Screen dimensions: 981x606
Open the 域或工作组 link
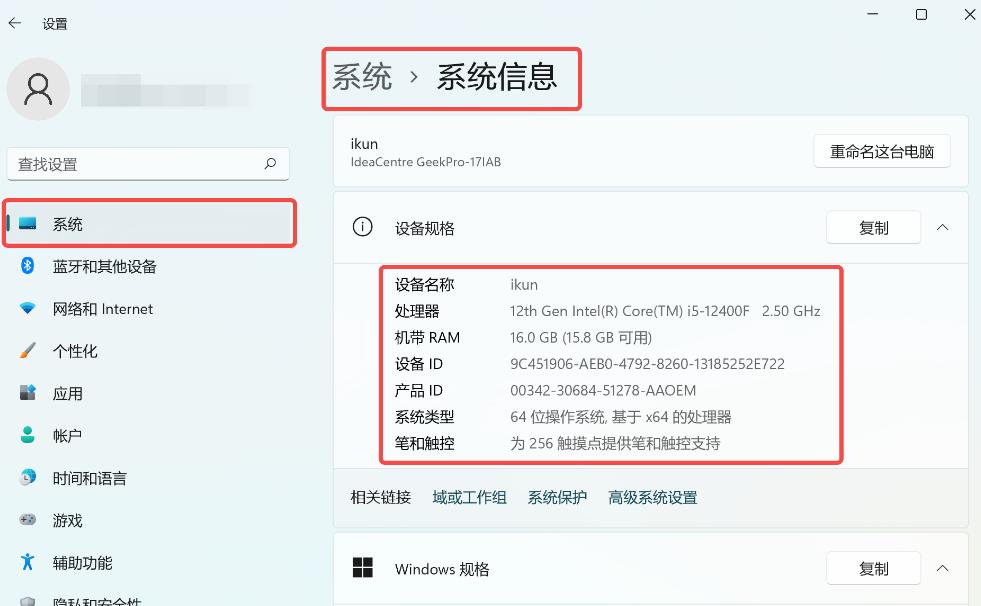pos(469,497)
